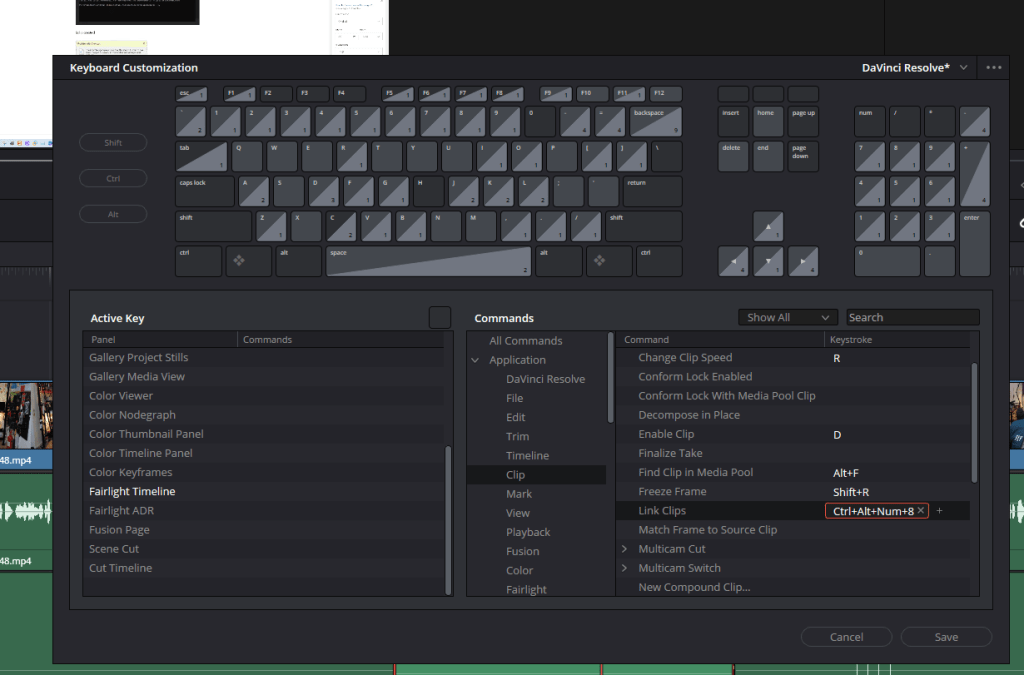Image resolution: width=1024 pixels, height=675 pixels.
Task: Select the return key on virtual keyboard
Action: click(x=652, y=191)
